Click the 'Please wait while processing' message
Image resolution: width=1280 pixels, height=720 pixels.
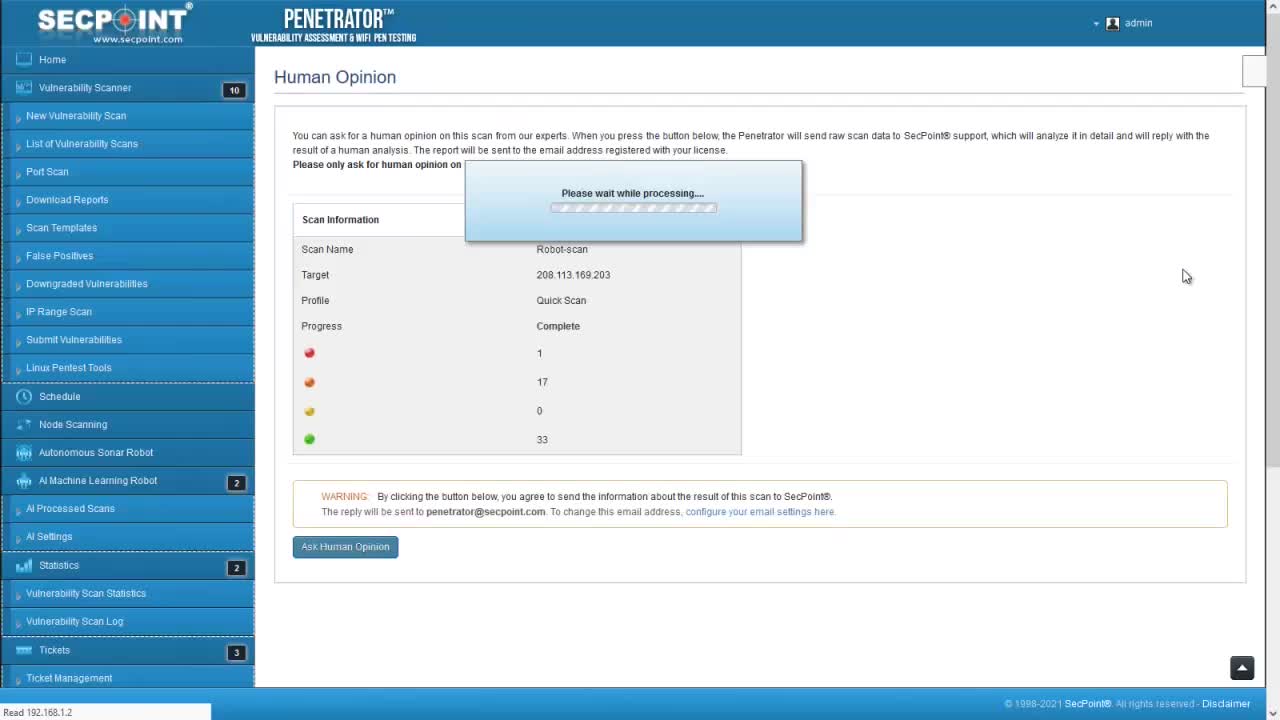[x=632, y=194]
